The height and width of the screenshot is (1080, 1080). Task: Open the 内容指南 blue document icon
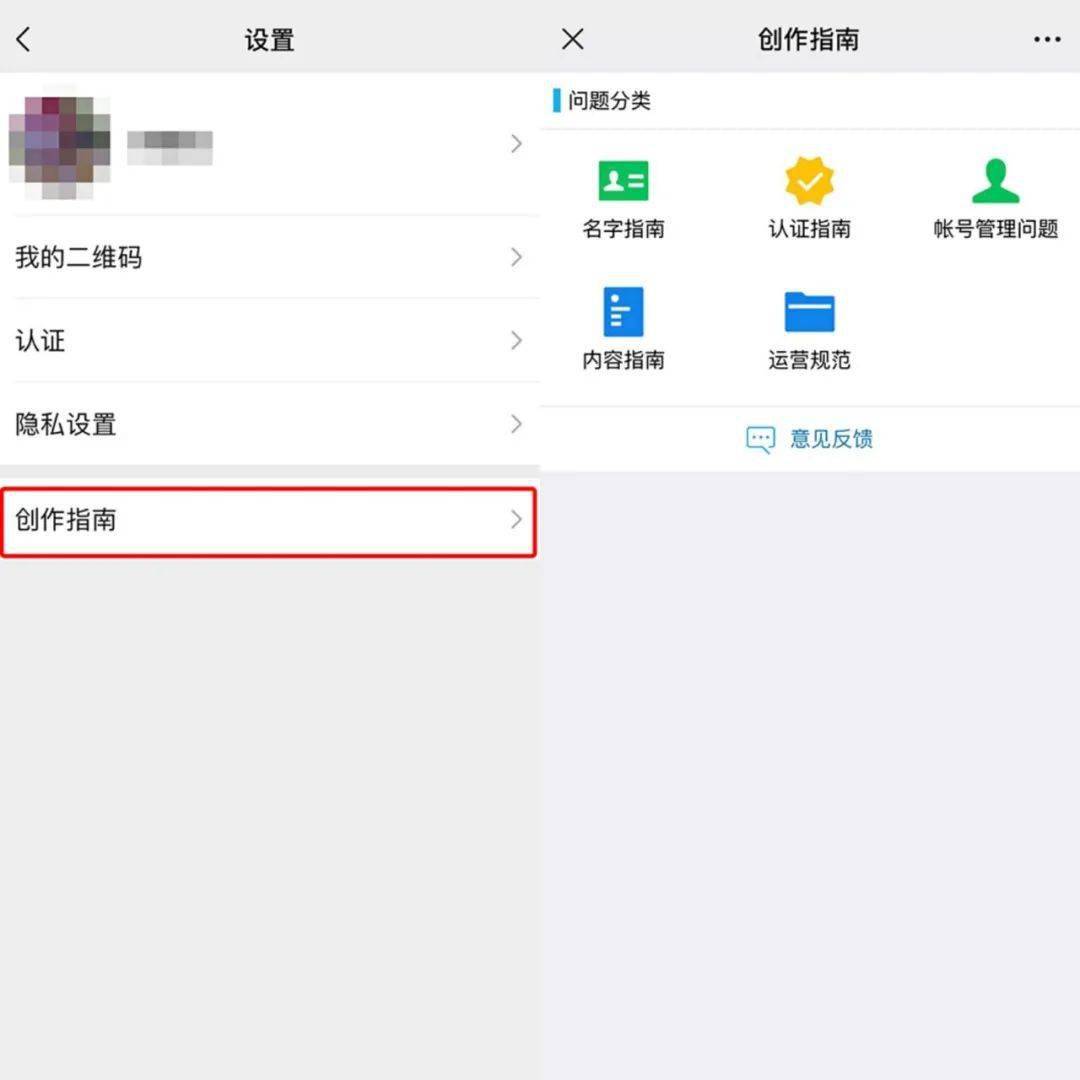[623, 311]
